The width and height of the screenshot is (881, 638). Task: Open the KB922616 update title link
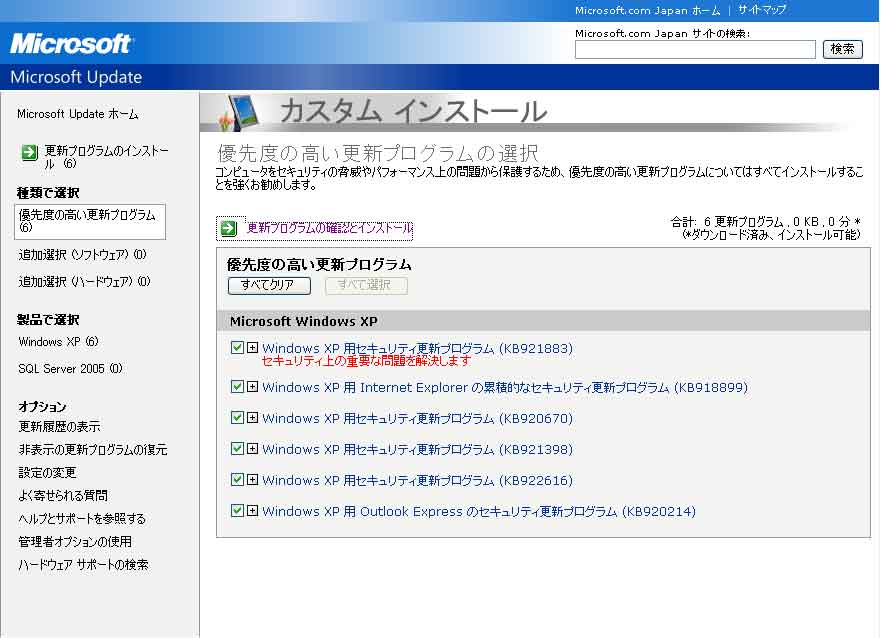point(417,480)
